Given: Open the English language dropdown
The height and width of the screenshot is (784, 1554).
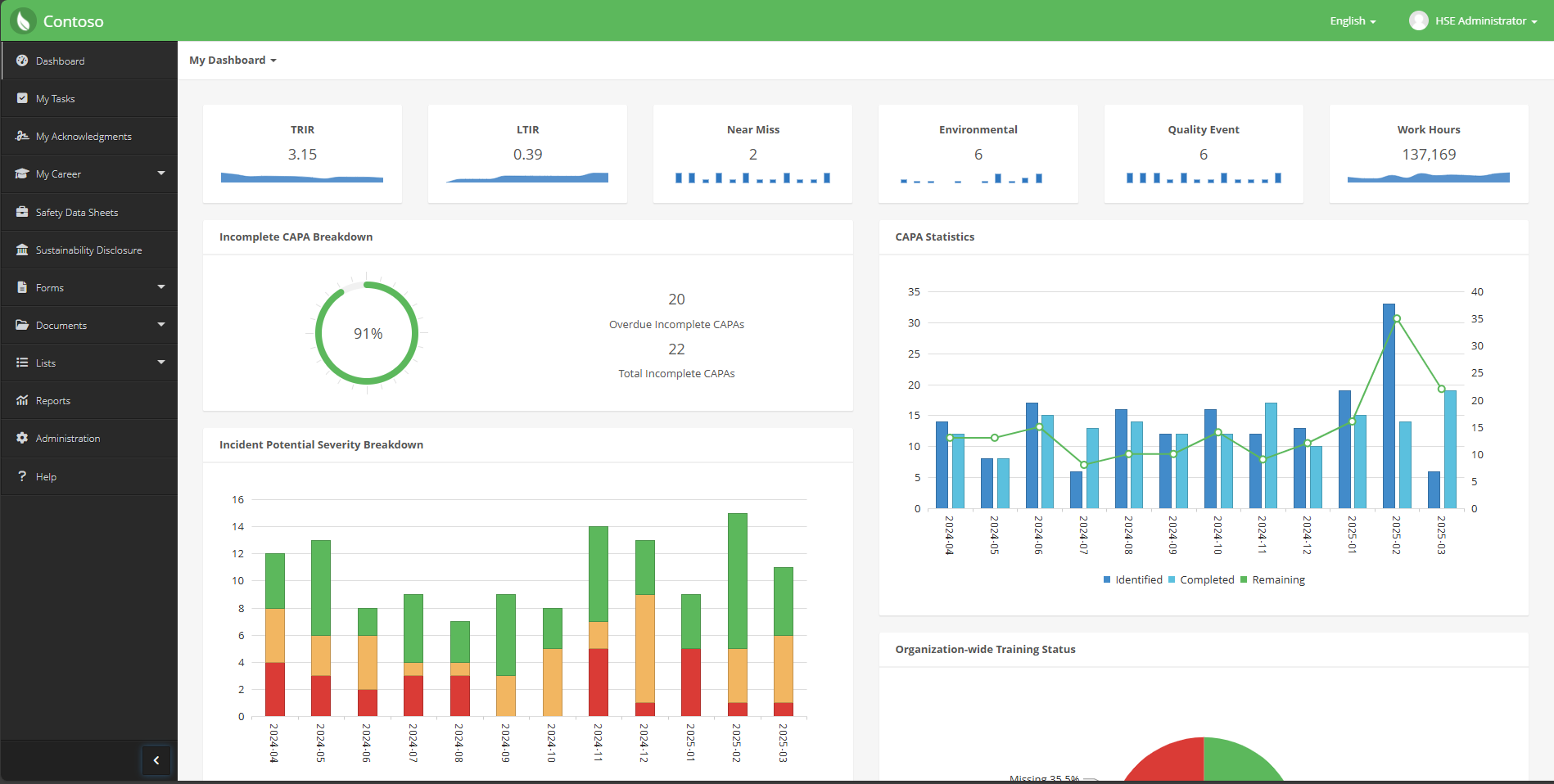Looking at the screenshot, I should [1352, 20].
